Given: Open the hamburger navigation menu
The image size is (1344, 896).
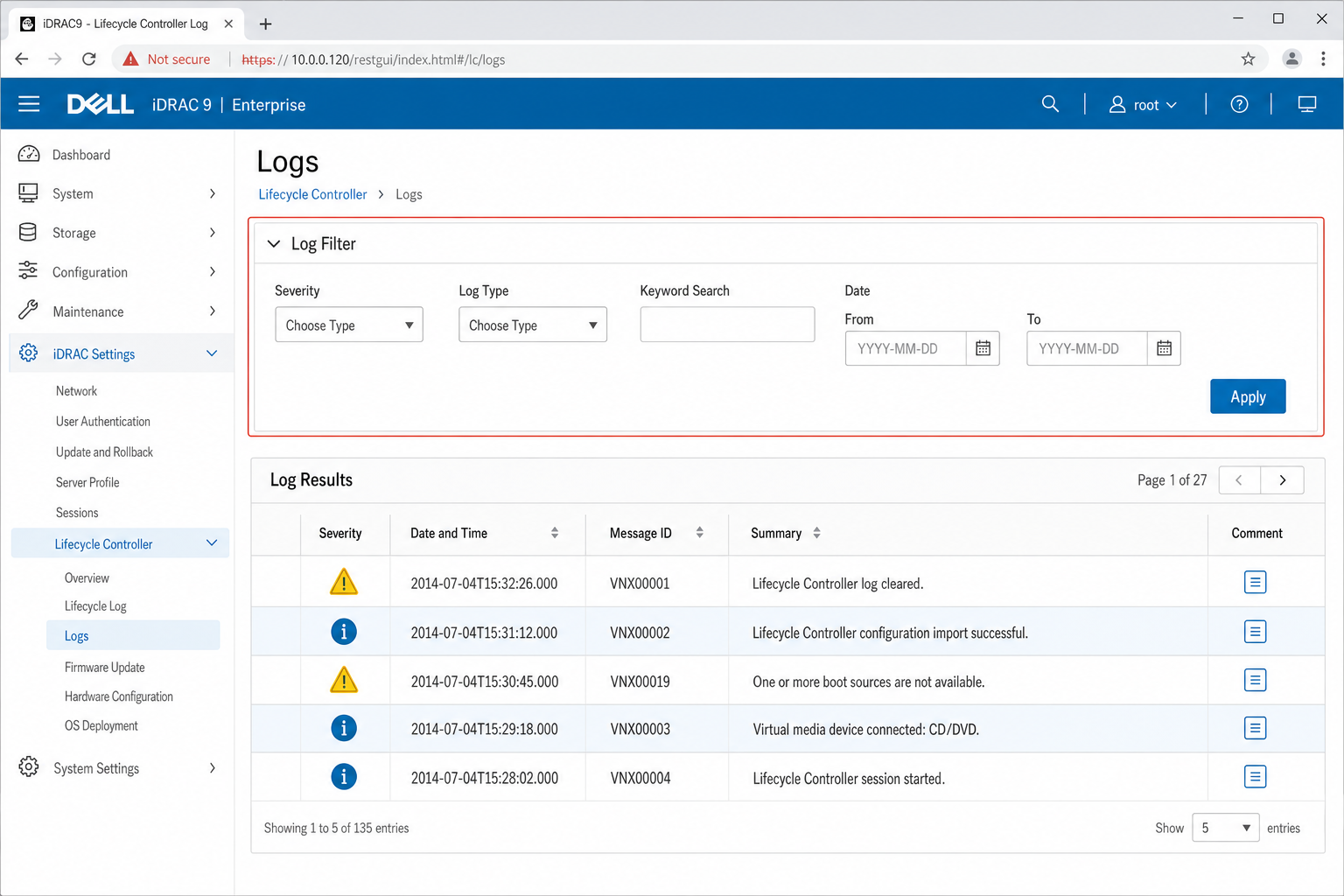Looking at the screenshot, I should [29, 104].
